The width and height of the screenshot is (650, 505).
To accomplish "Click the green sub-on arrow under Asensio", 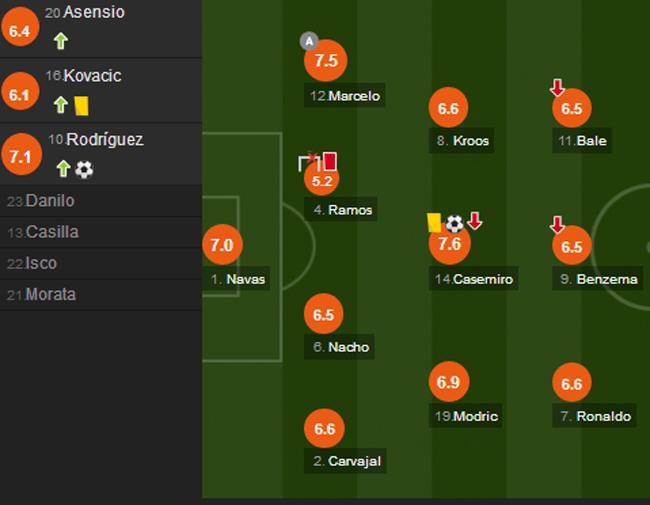I will [61, 41].
